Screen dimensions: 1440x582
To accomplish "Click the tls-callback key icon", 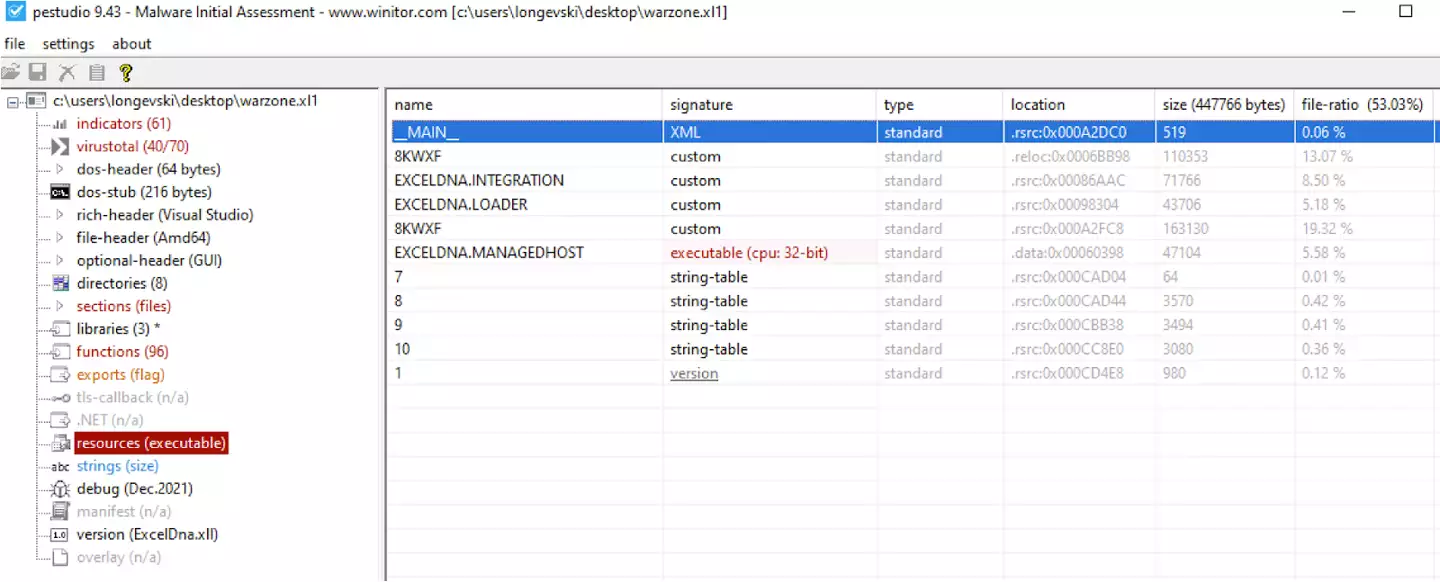I will [60, 398].
